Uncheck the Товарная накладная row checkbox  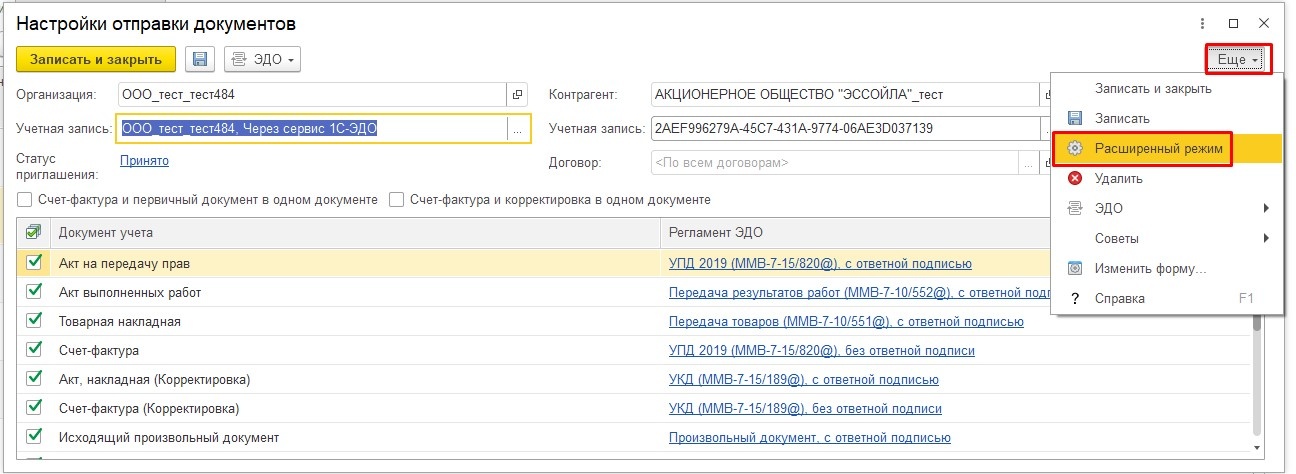(35, 321)
